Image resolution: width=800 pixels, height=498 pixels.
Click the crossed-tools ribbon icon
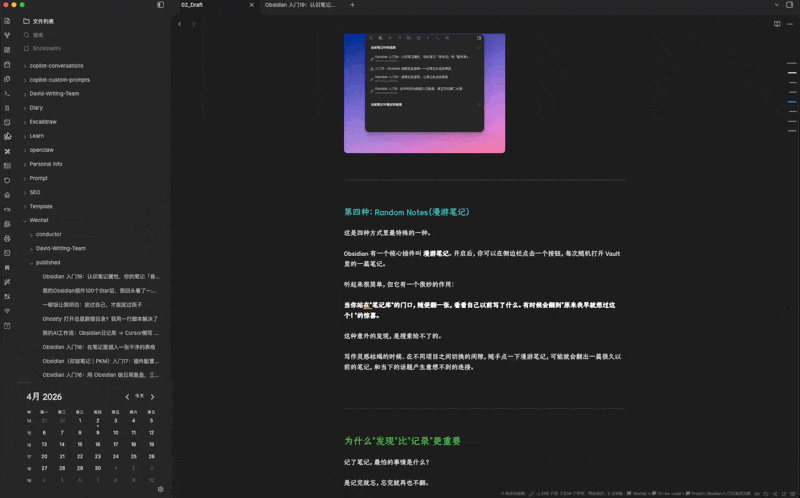[x=7, y=151]
